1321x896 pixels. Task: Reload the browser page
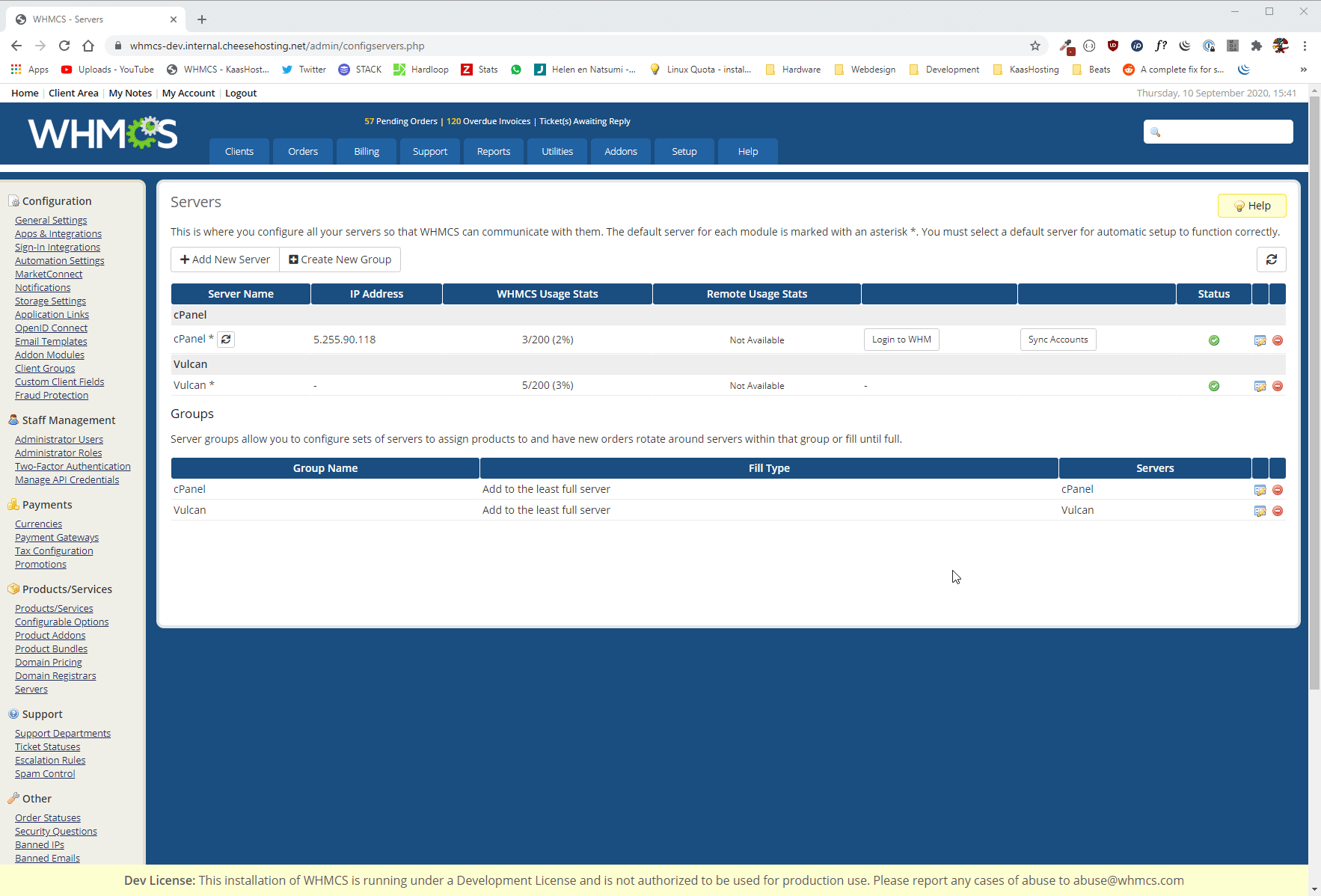pyautogui.click(x=64, y=46)
